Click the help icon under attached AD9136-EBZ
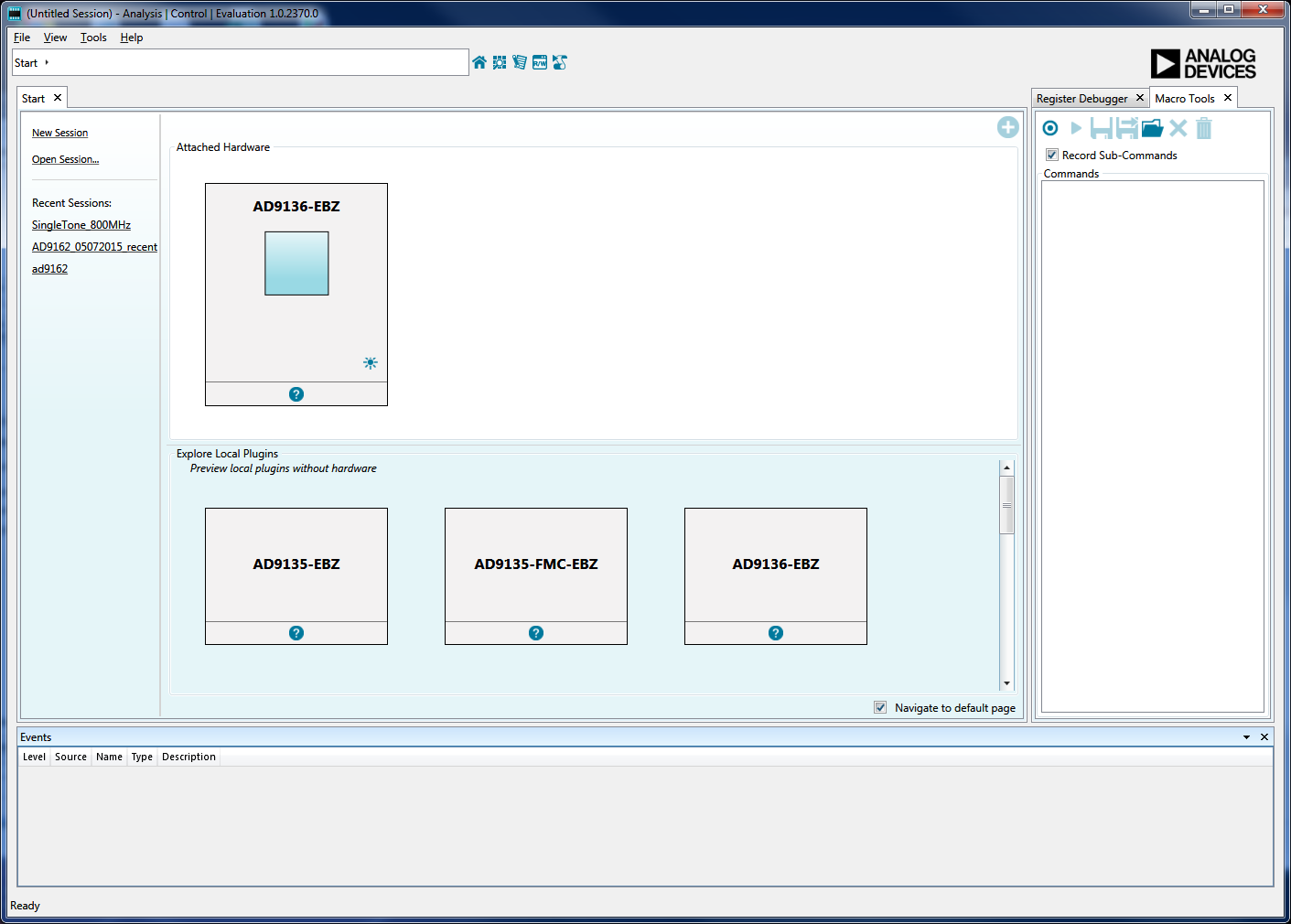The width and height of the screenshot is (1291, 924). click(x=296, y=394)
